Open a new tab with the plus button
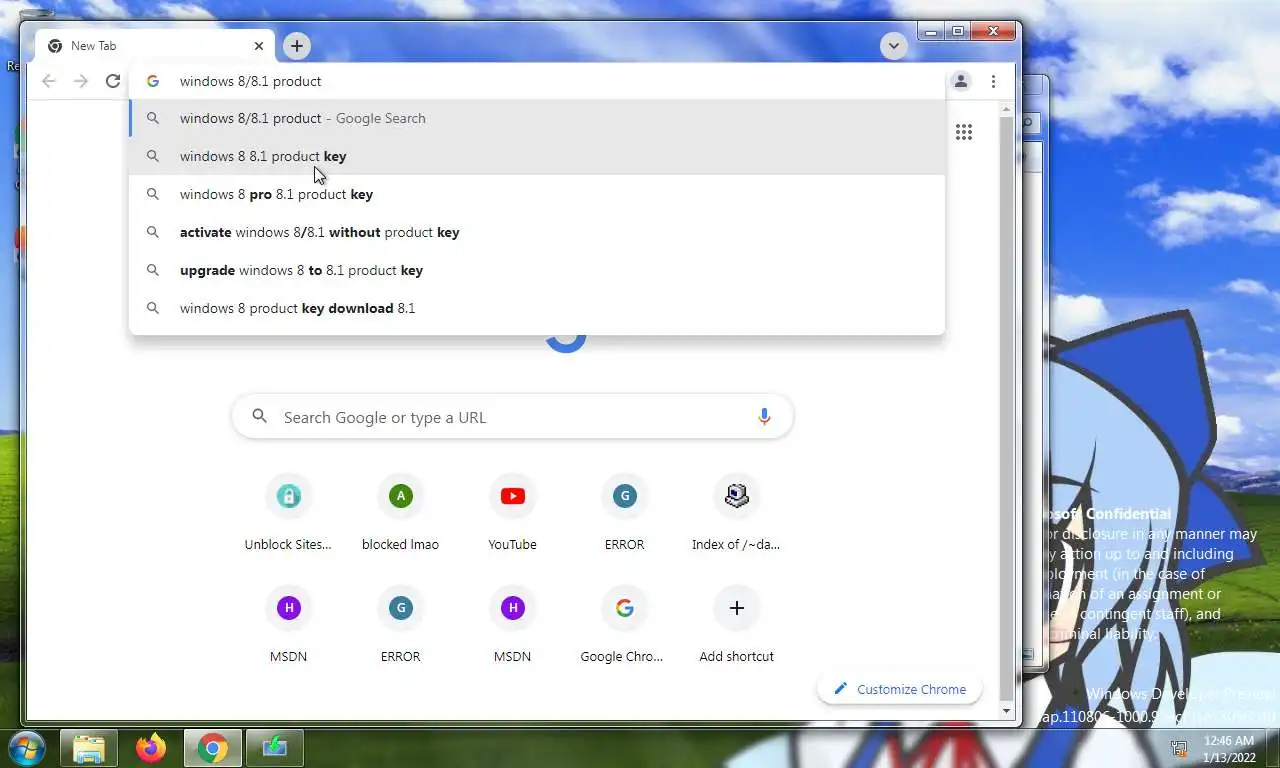The image size is (1280, 768). [296, 46]
